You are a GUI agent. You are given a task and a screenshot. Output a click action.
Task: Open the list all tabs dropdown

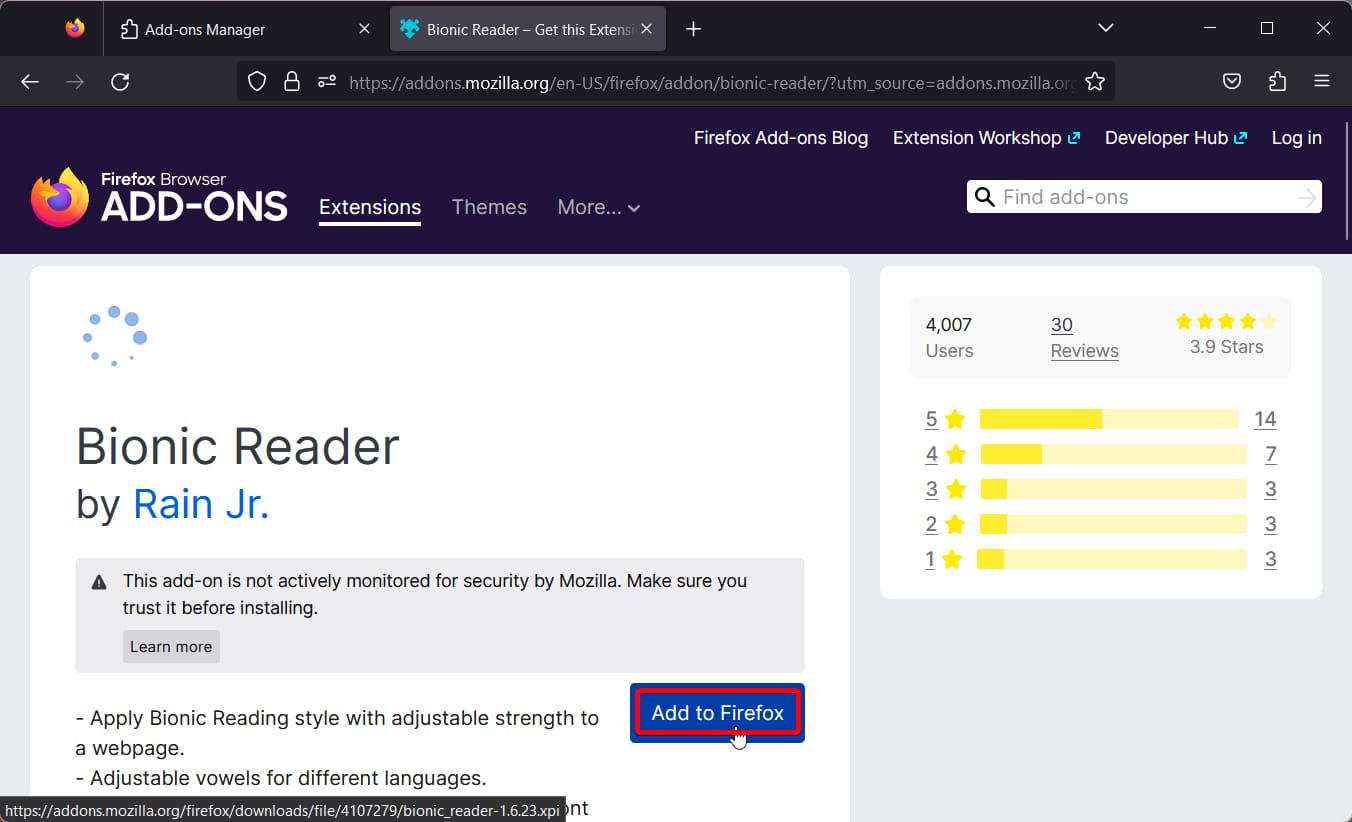1105,28
